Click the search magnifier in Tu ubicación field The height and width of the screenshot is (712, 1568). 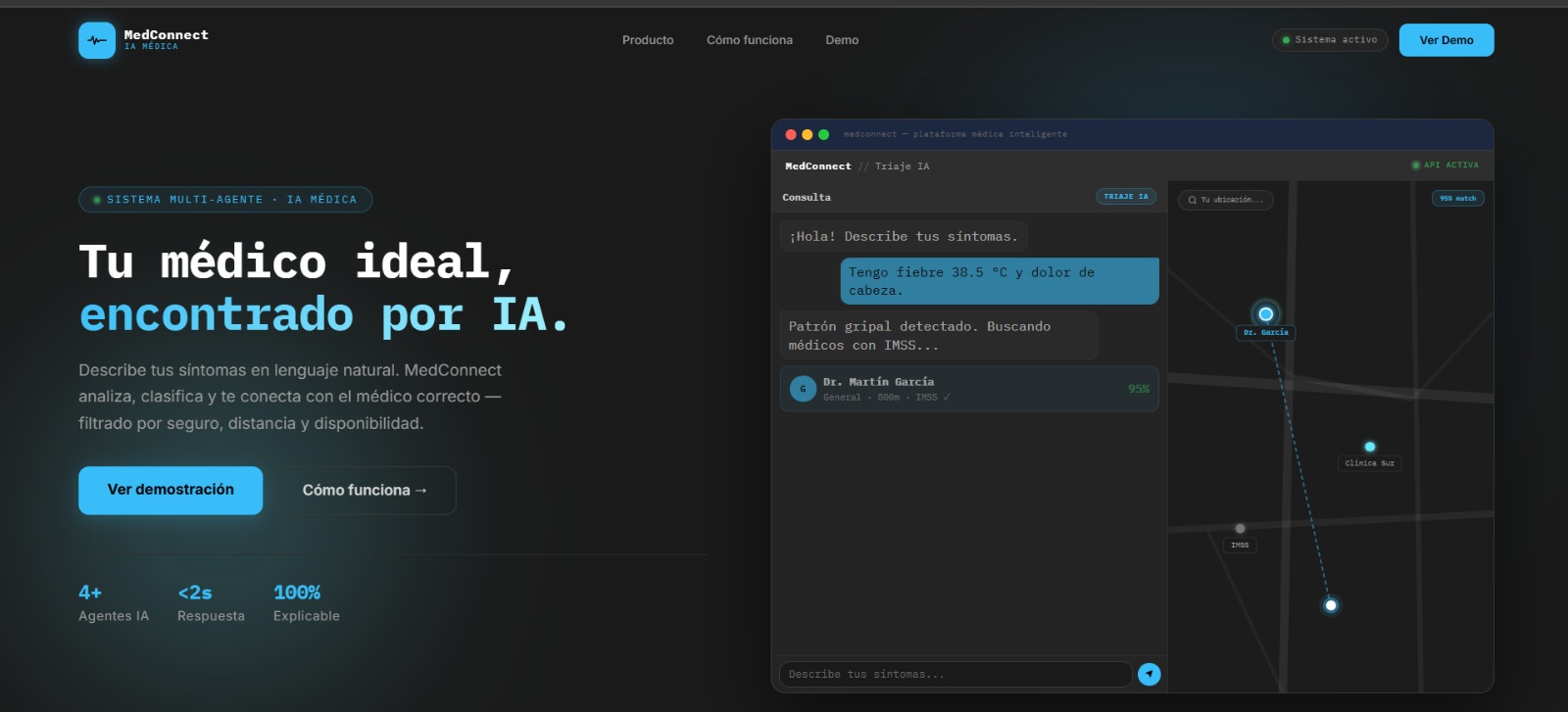pyautogui.click(x=1193, y=200)
